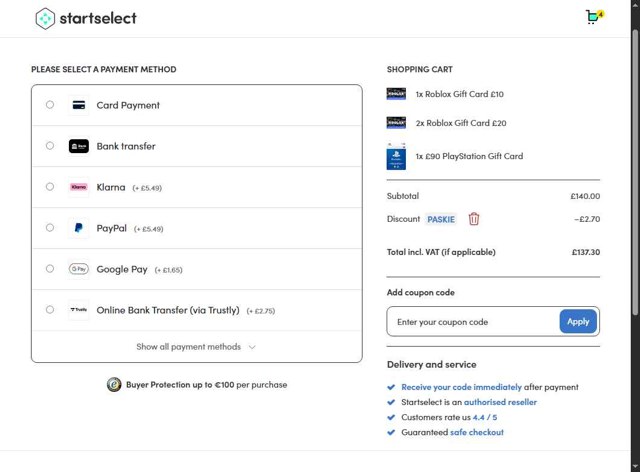
Task: Click the Startselect logo
Action: [x=86, y=18]
